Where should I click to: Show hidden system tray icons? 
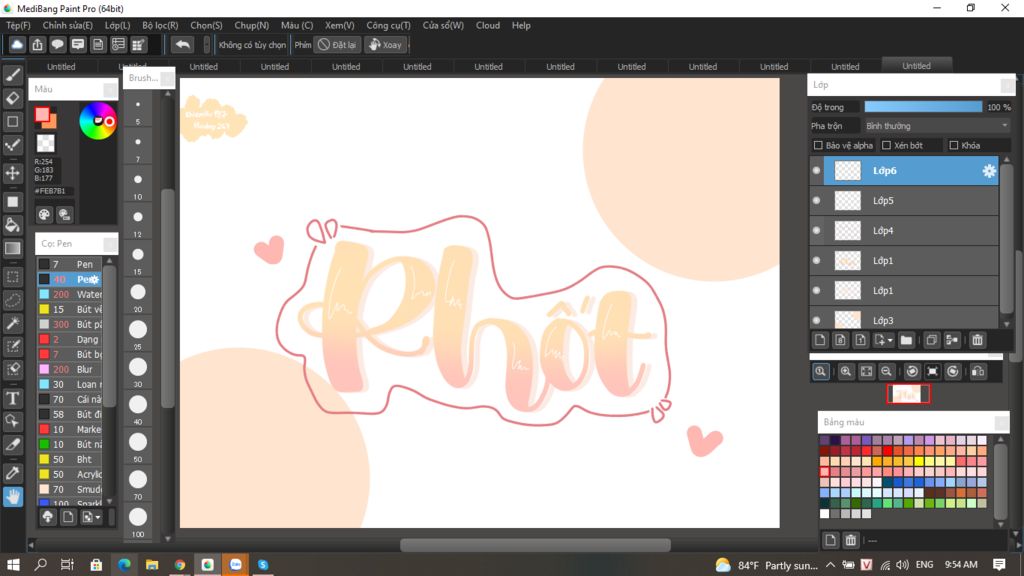tap(830, 564)
